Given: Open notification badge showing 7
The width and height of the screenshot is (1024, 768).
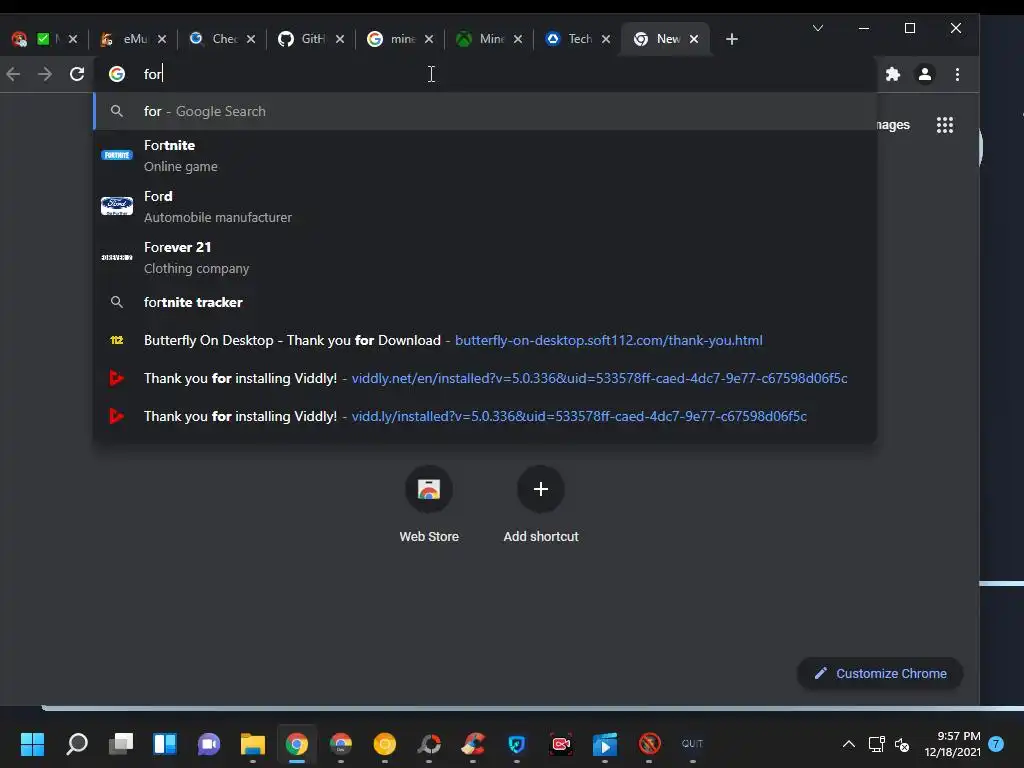Looking at the screenshot, I should 996,744.
